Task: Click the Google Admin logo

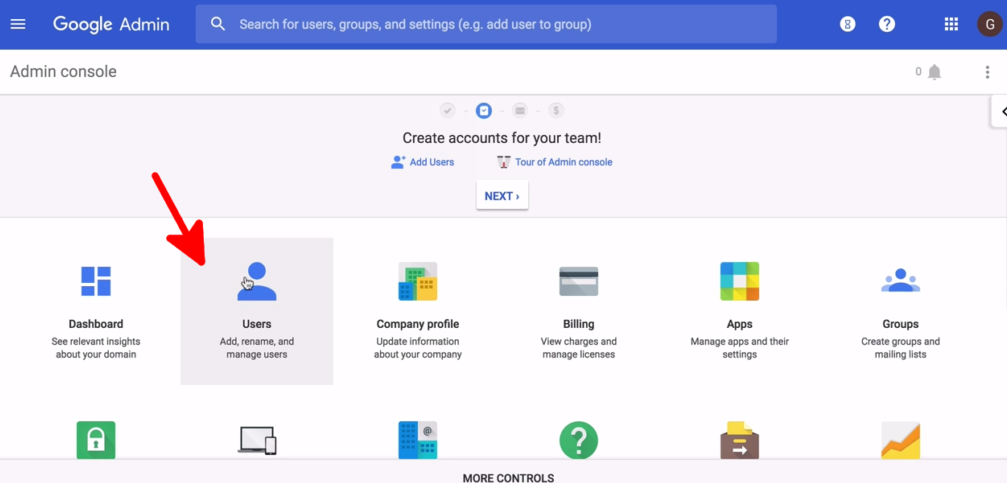Action: click(x=111, y=24)
